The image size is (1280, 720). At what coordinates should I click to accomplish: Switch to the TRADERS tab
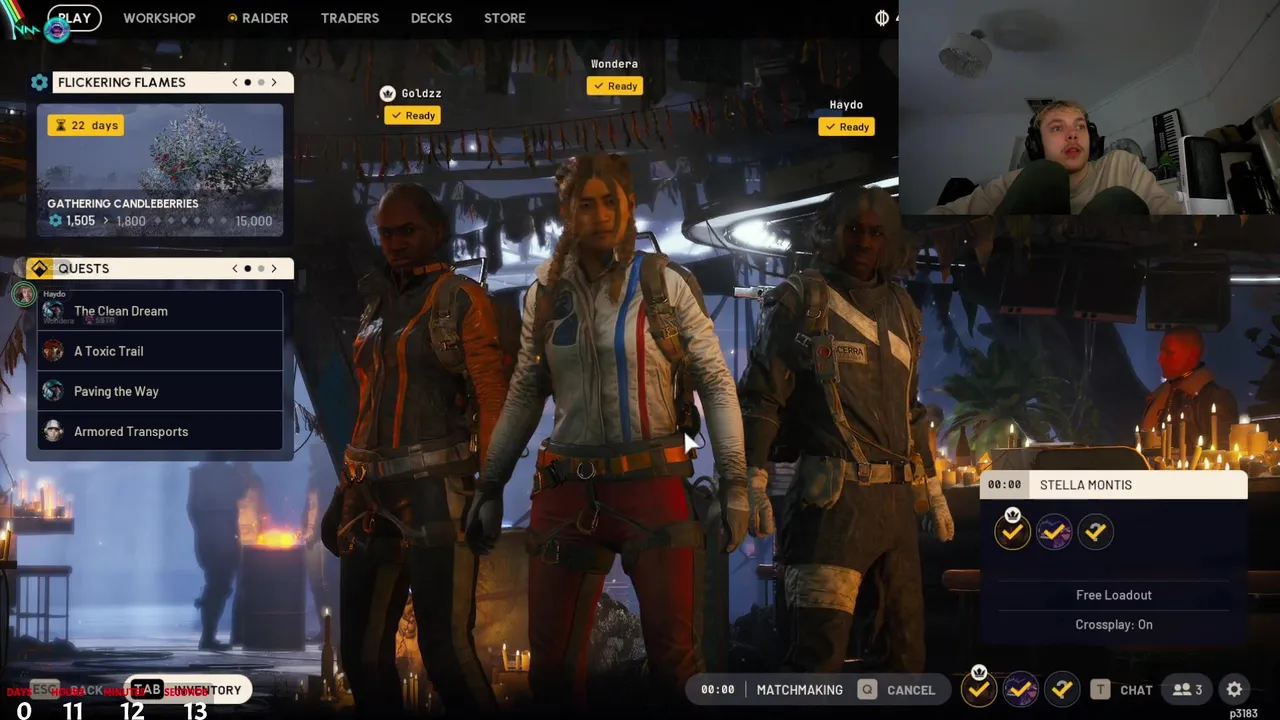pyautogui.click(x=350, y=18)
